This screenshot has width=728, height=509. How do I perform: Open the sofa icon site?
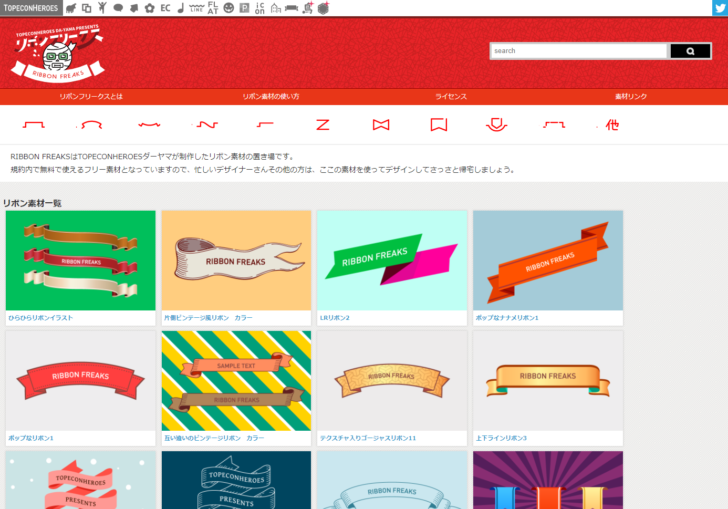click(292, 8)
